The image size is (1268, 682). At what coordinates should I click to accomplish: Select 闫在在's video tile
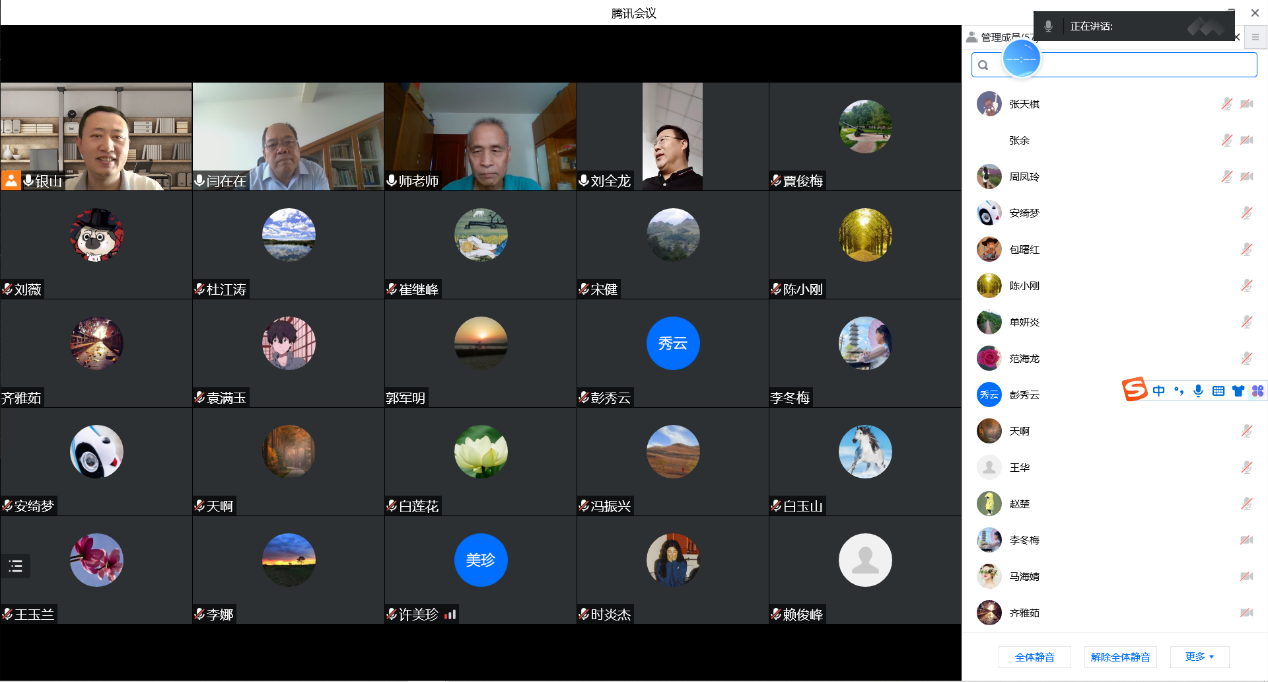click(x=288, y=136)
